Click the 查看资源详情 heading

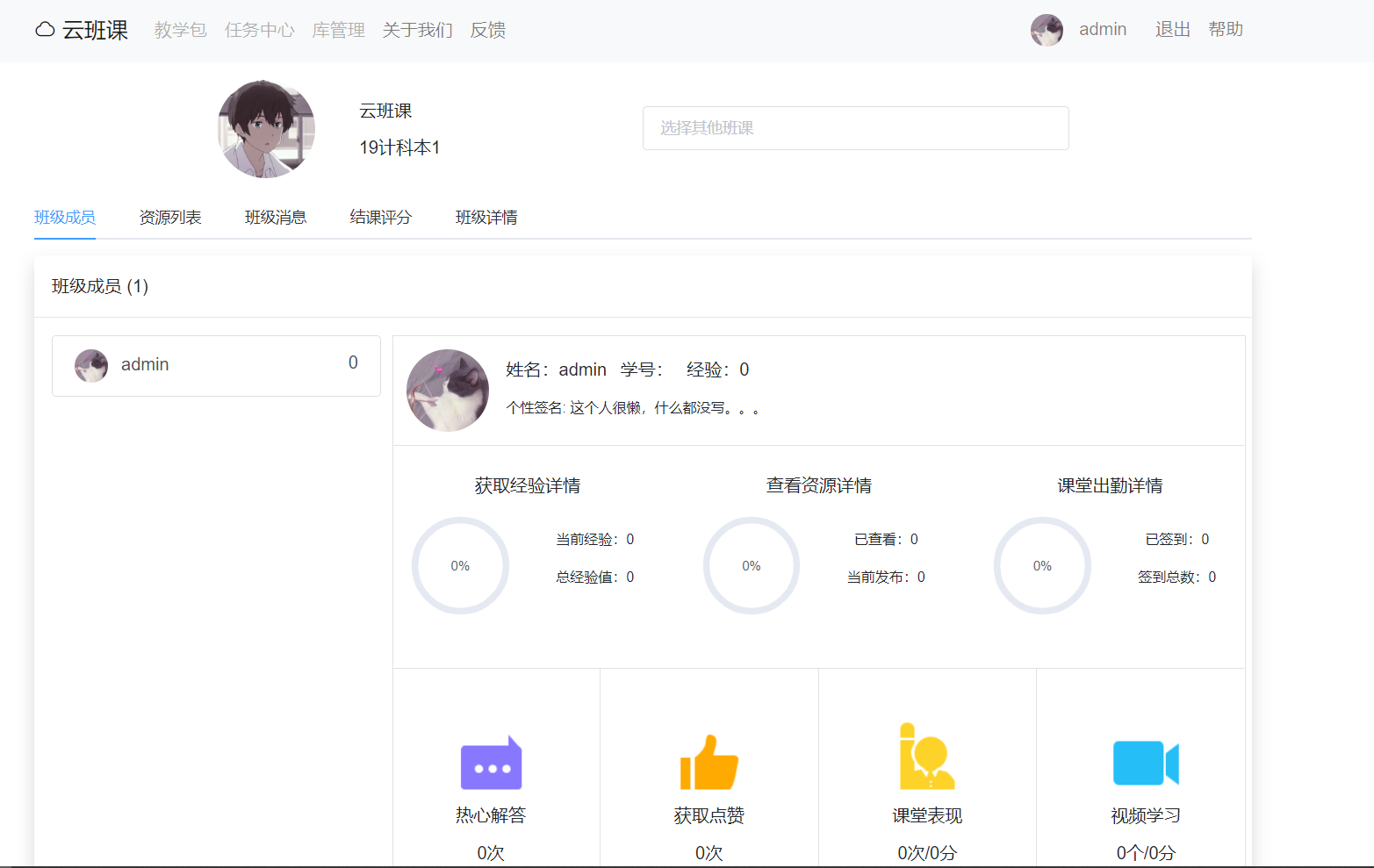tap(819, 485)
